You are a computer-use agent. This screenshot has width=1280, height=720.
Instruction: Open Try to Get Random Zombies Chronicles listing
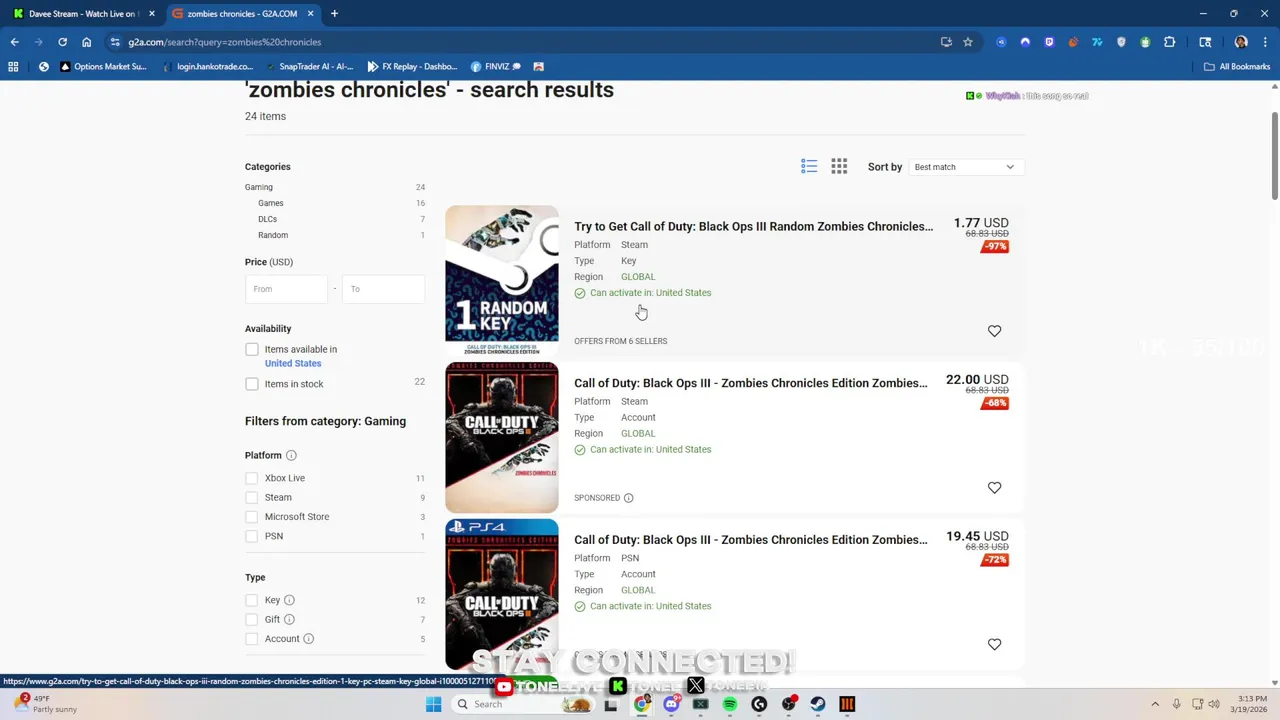pyautogui.click(x=753, y=226)
